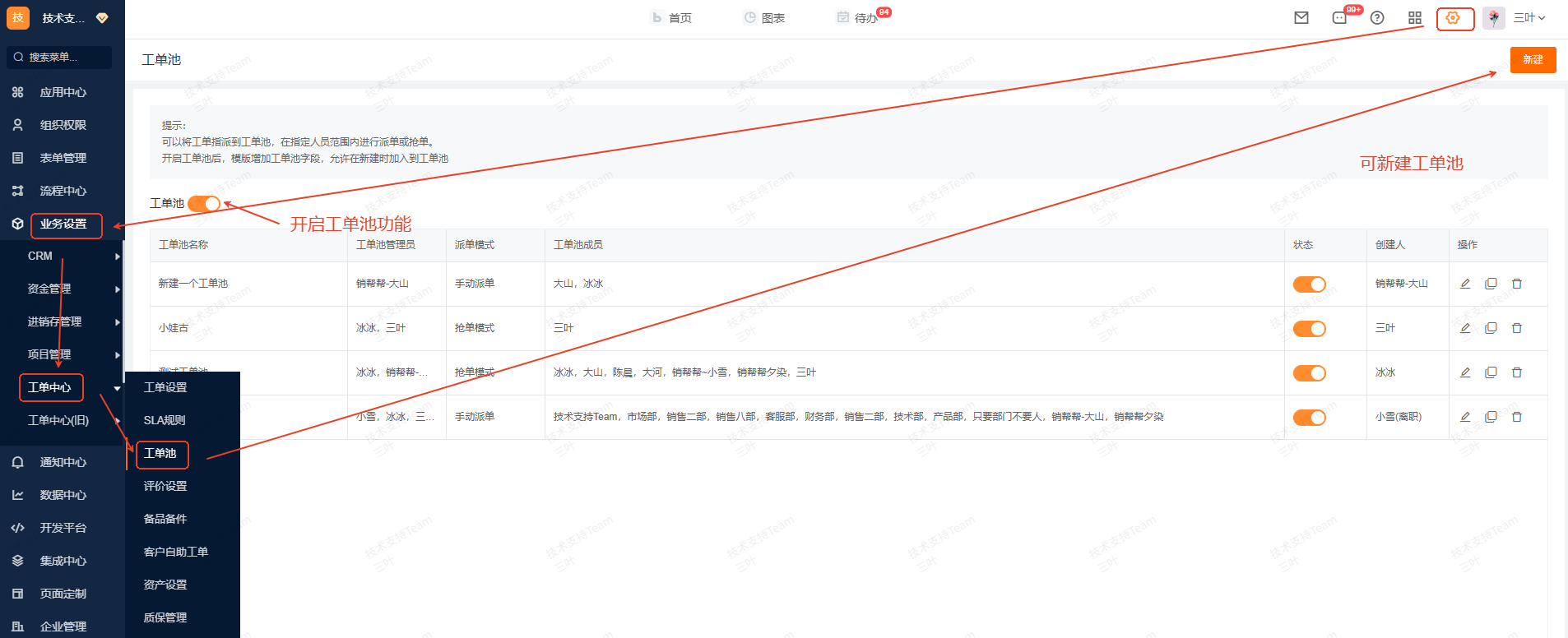Click the 搜索菜单 search field
This screenshot has height=638, width=1568.
(x=59, y=58)
